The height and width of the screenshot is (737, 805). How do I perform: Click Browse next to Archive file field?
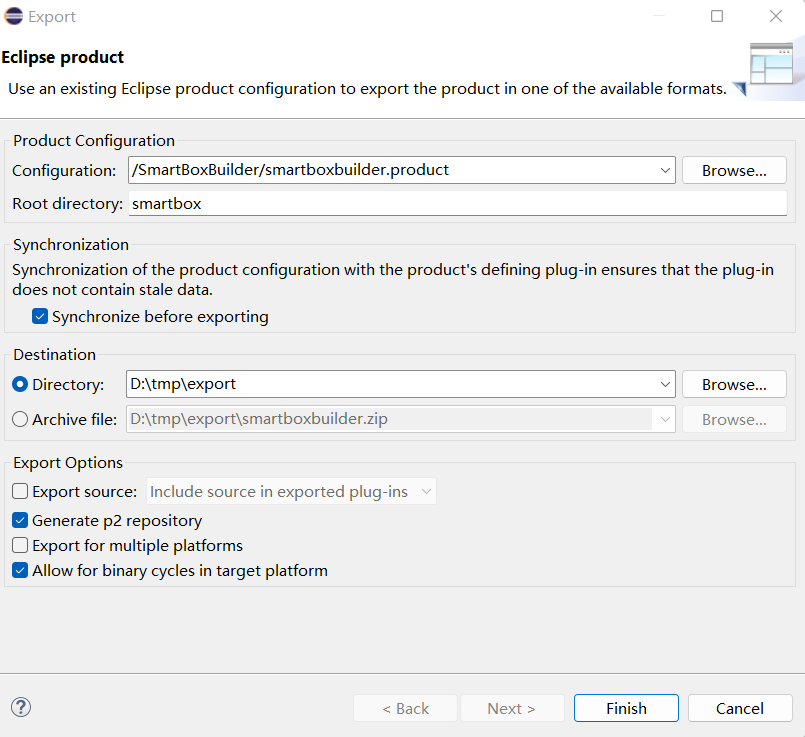tap(734, 419)
